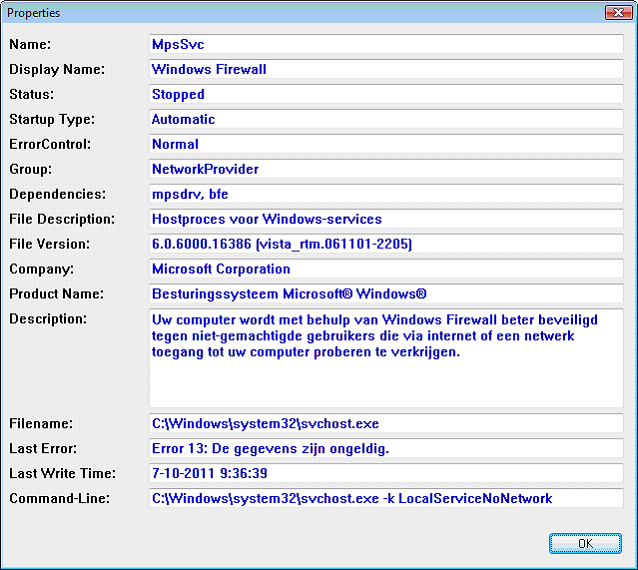Click the Last Error field Error 13
638x570 pixels.
(386, 448)
